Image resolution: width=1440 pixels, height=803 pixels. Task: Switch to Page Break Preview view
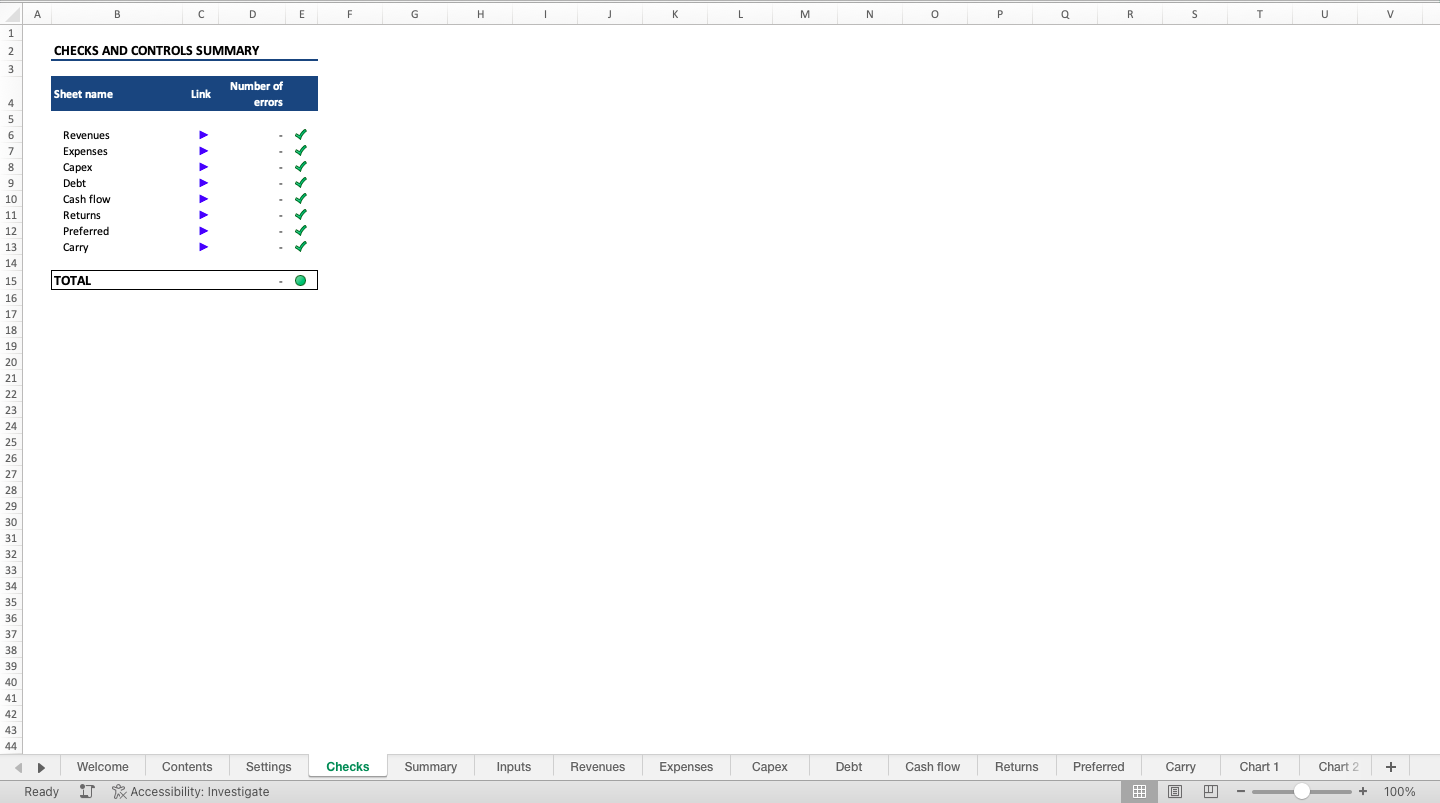1211,792
